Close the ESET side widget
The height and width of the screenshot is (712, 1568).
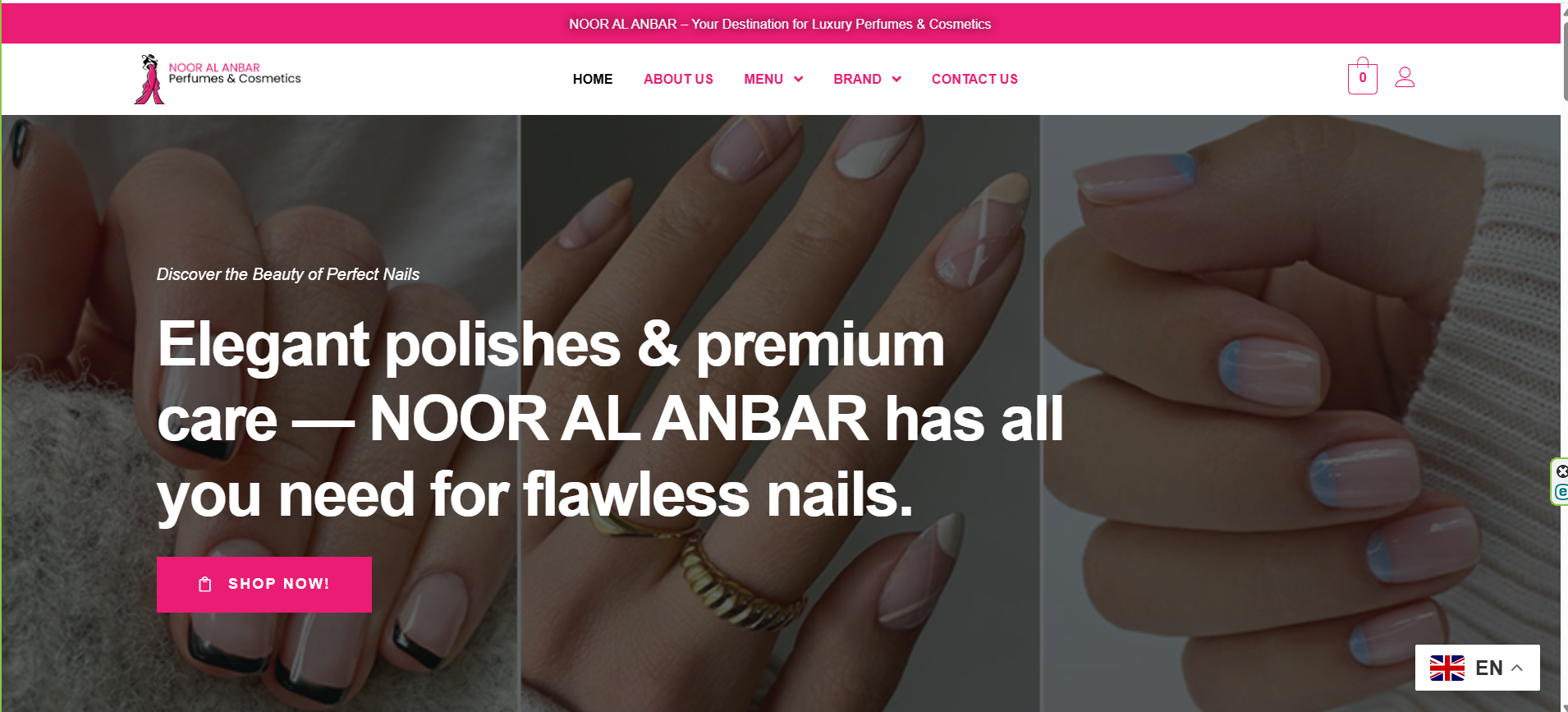(1561, 471)
